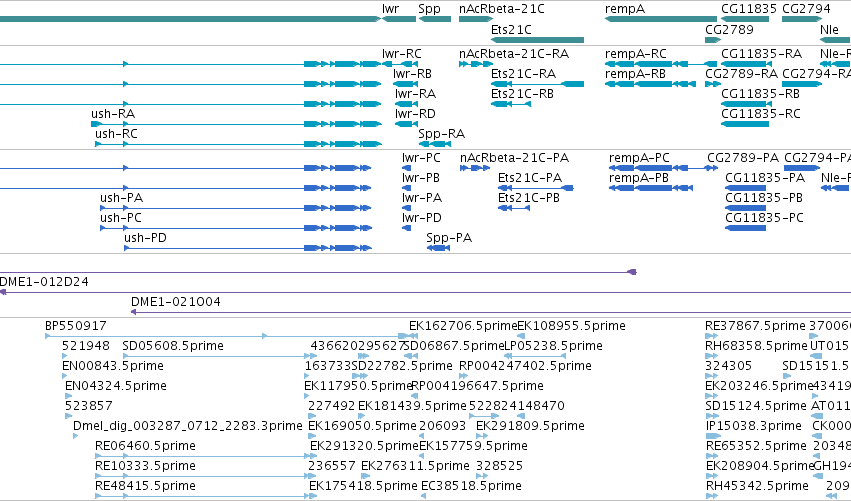Click the rempA gene name

[x=625, y=9]
